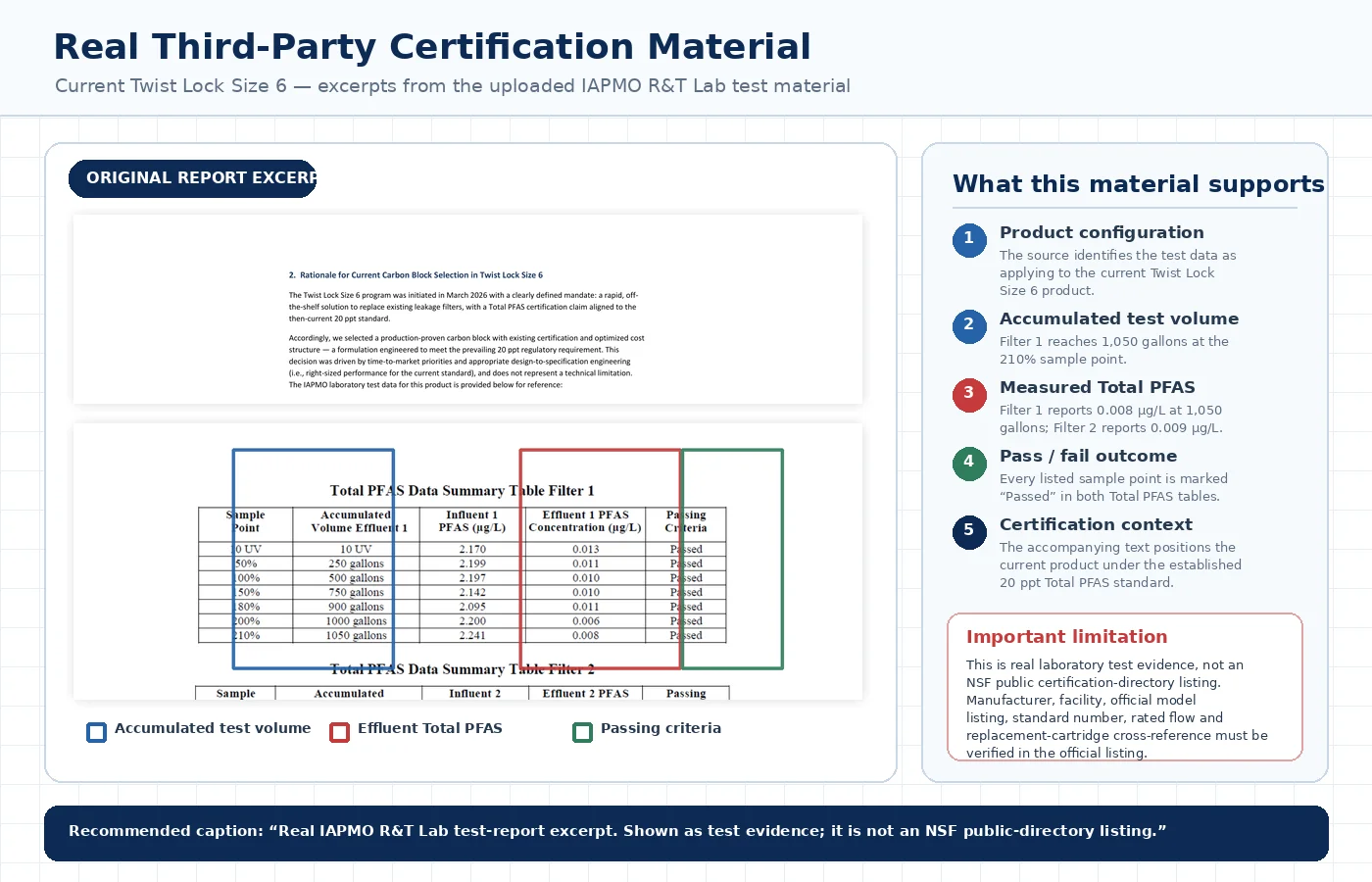
Task: Click the influent value 2.199
Action: coord(472,563)
